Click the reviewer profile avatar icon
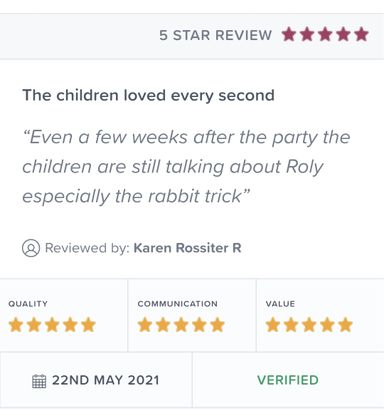 [x=31, y=248]
